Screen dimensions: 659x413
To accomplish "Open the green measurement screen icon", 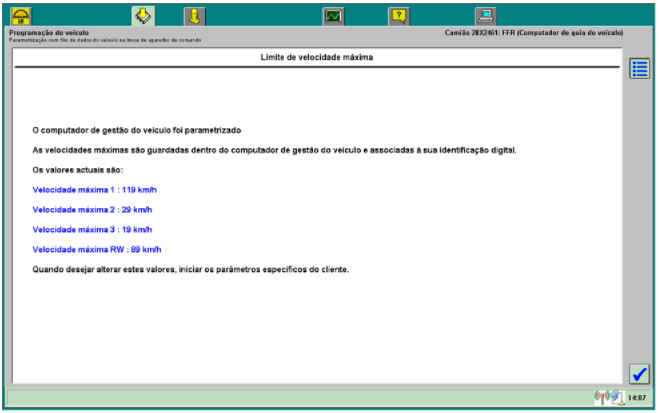I will click(x=333, y=14).
